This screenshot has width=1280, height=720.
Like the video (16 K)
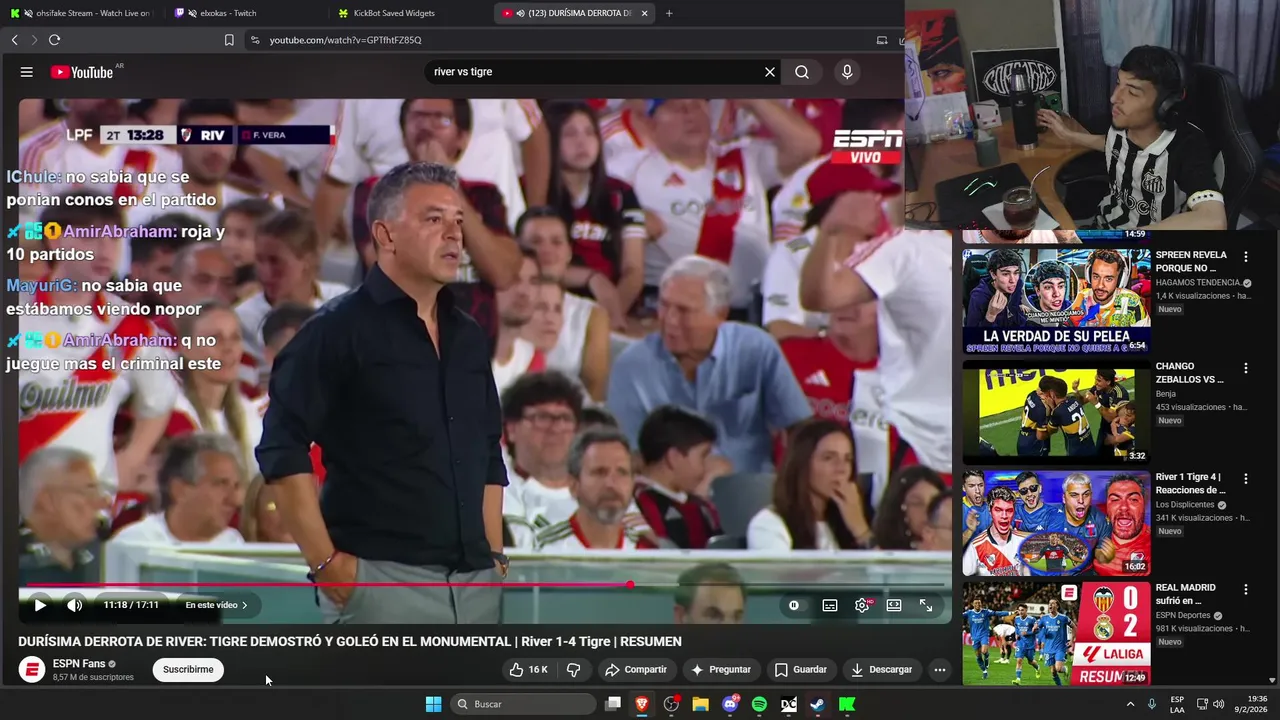coord(528,670)
